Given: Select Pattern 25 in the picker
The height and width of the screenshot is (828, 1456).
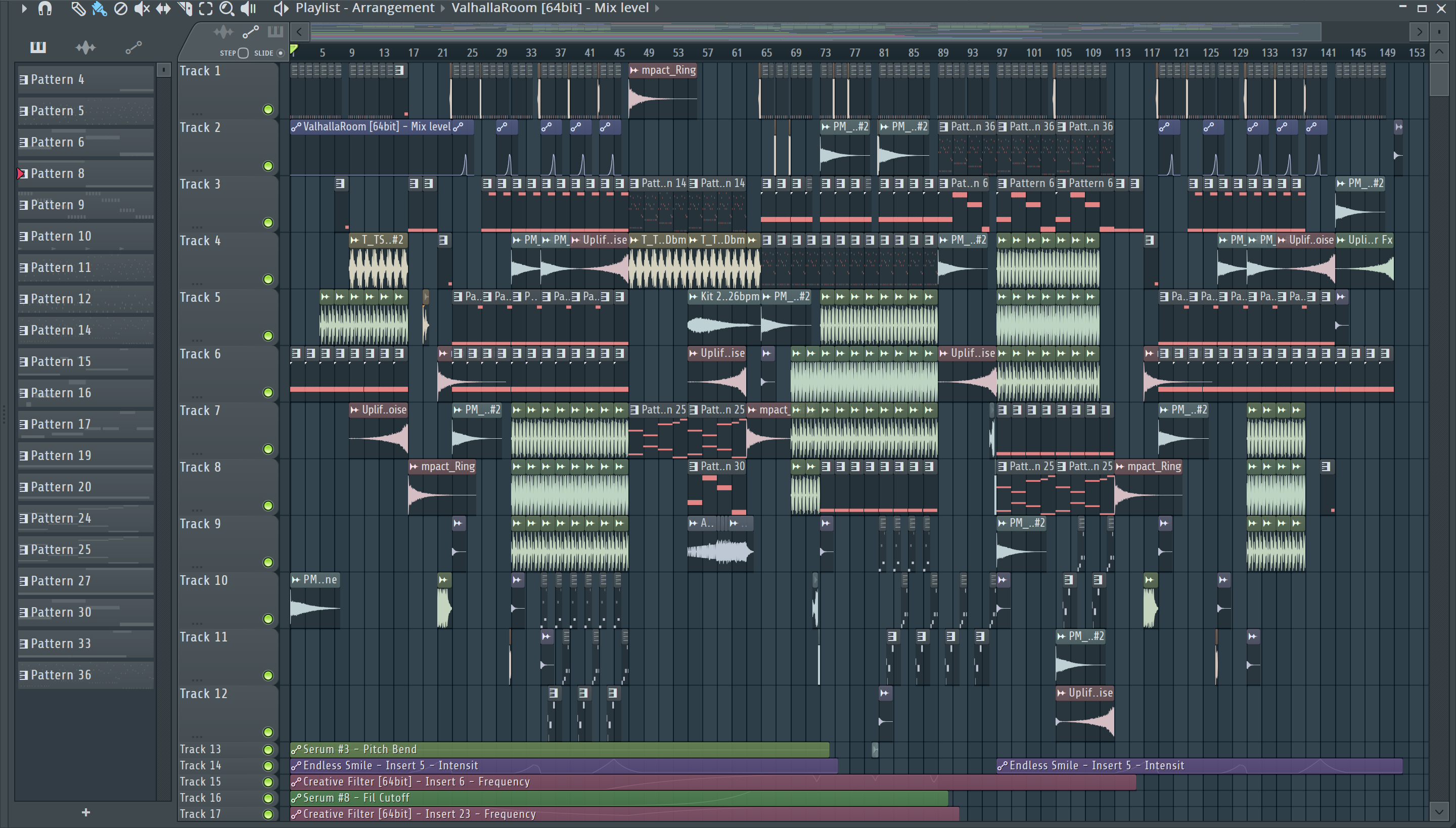Looking at the screenshot, I should pos(85,550).
